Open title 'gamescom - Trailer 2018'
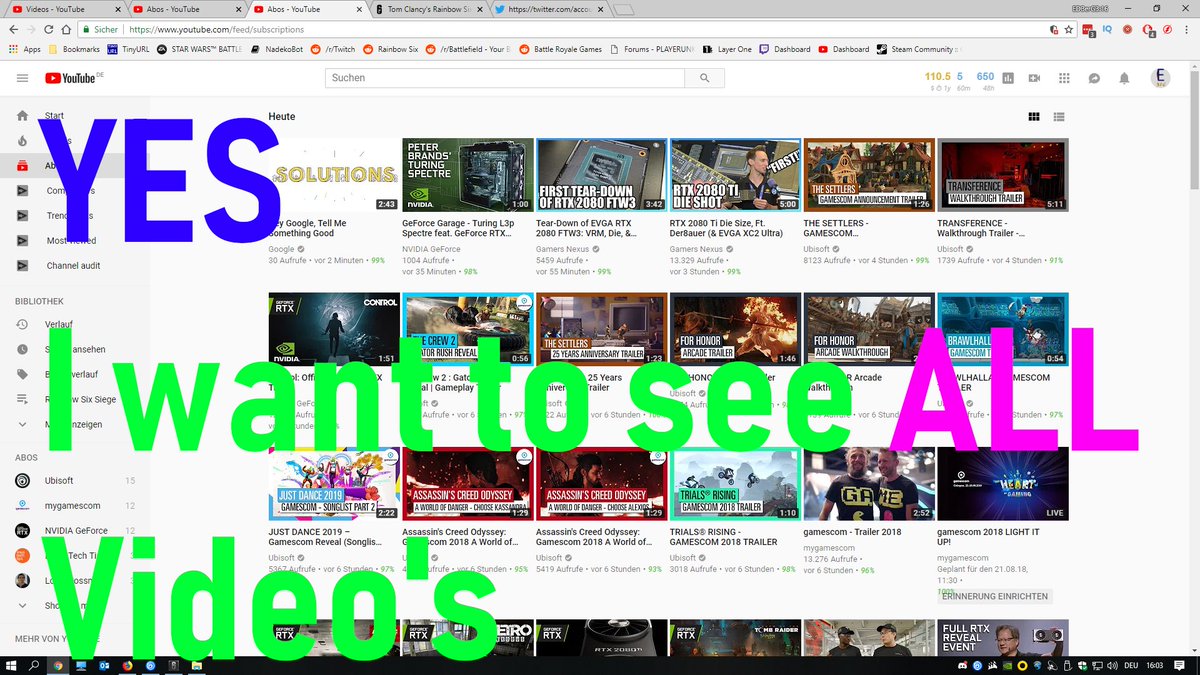Screen dimensions: 1200x675 (852, 532)
